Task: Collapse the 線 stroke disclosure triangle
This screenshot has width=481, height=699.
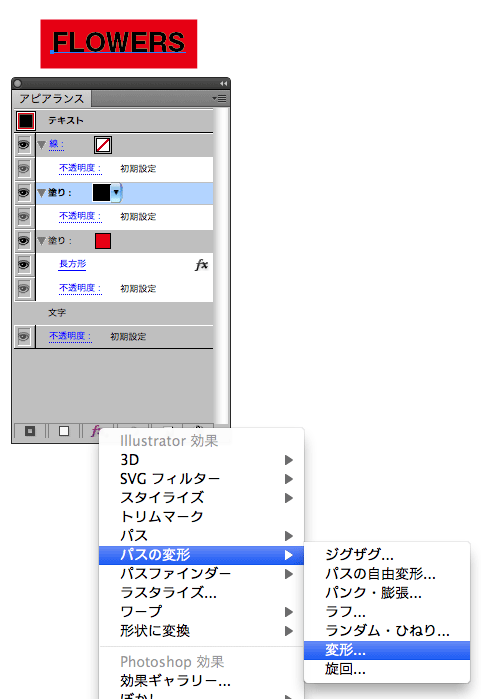Action: pyautogui.click(x=42, y=145)
